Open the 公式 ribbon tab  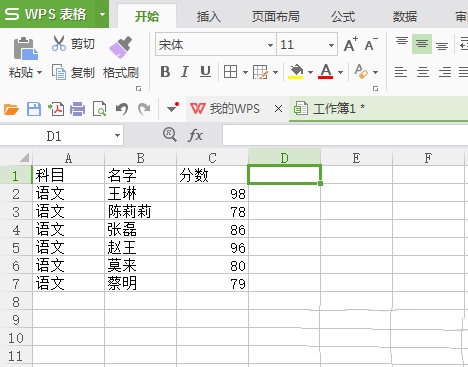tap(343, 16)
